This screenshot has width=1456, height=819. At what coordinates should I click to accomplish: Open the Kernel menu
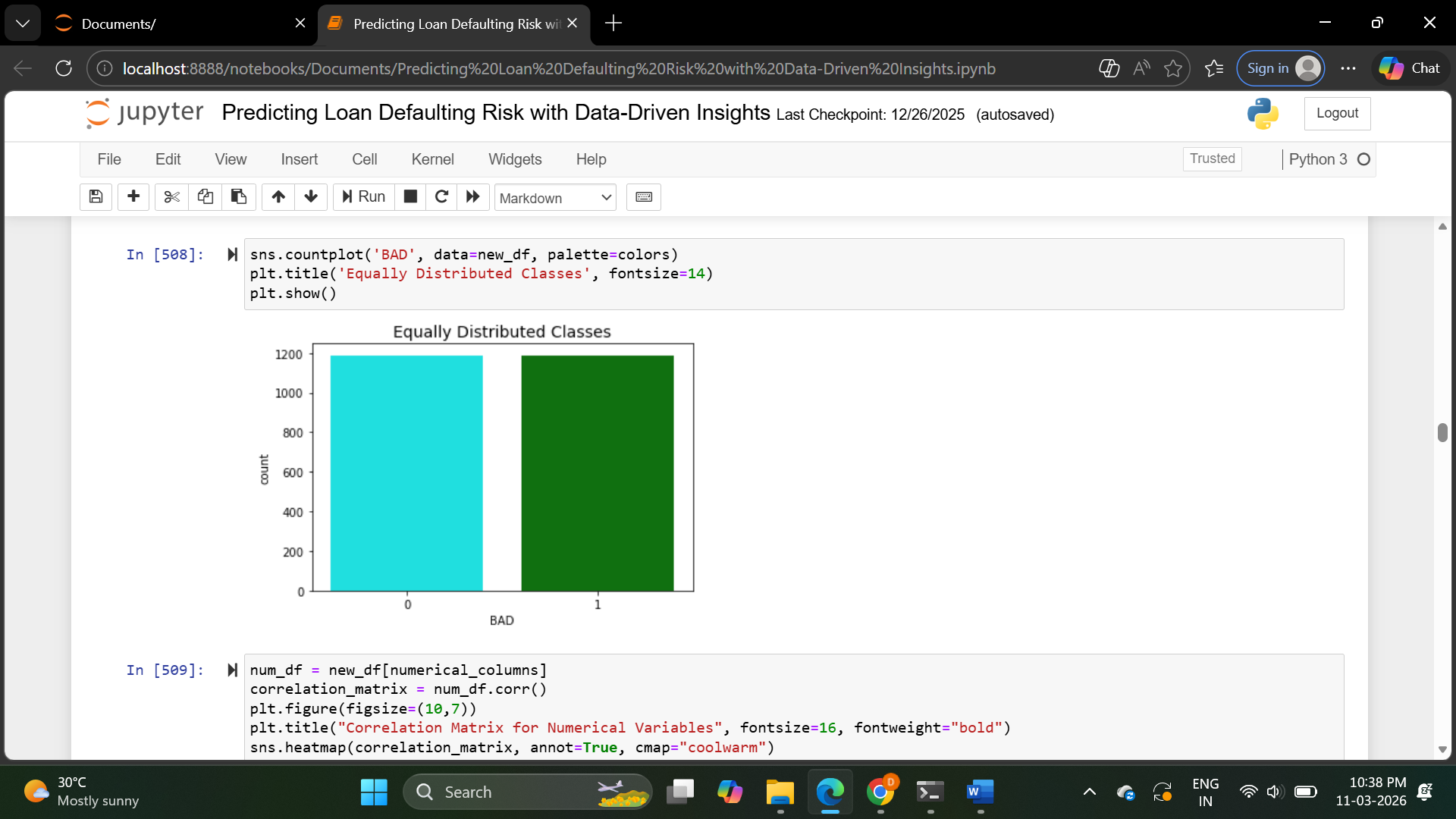coord(432,159)
